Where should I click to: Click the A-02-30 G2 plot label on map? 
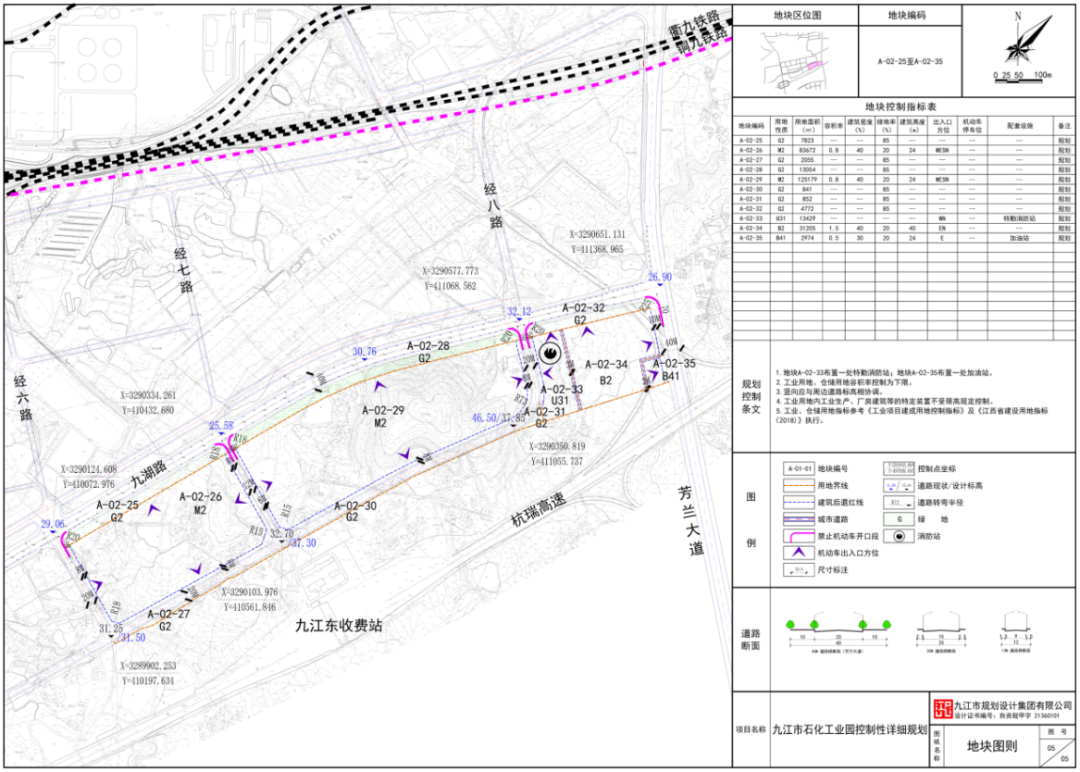(355, 511)
